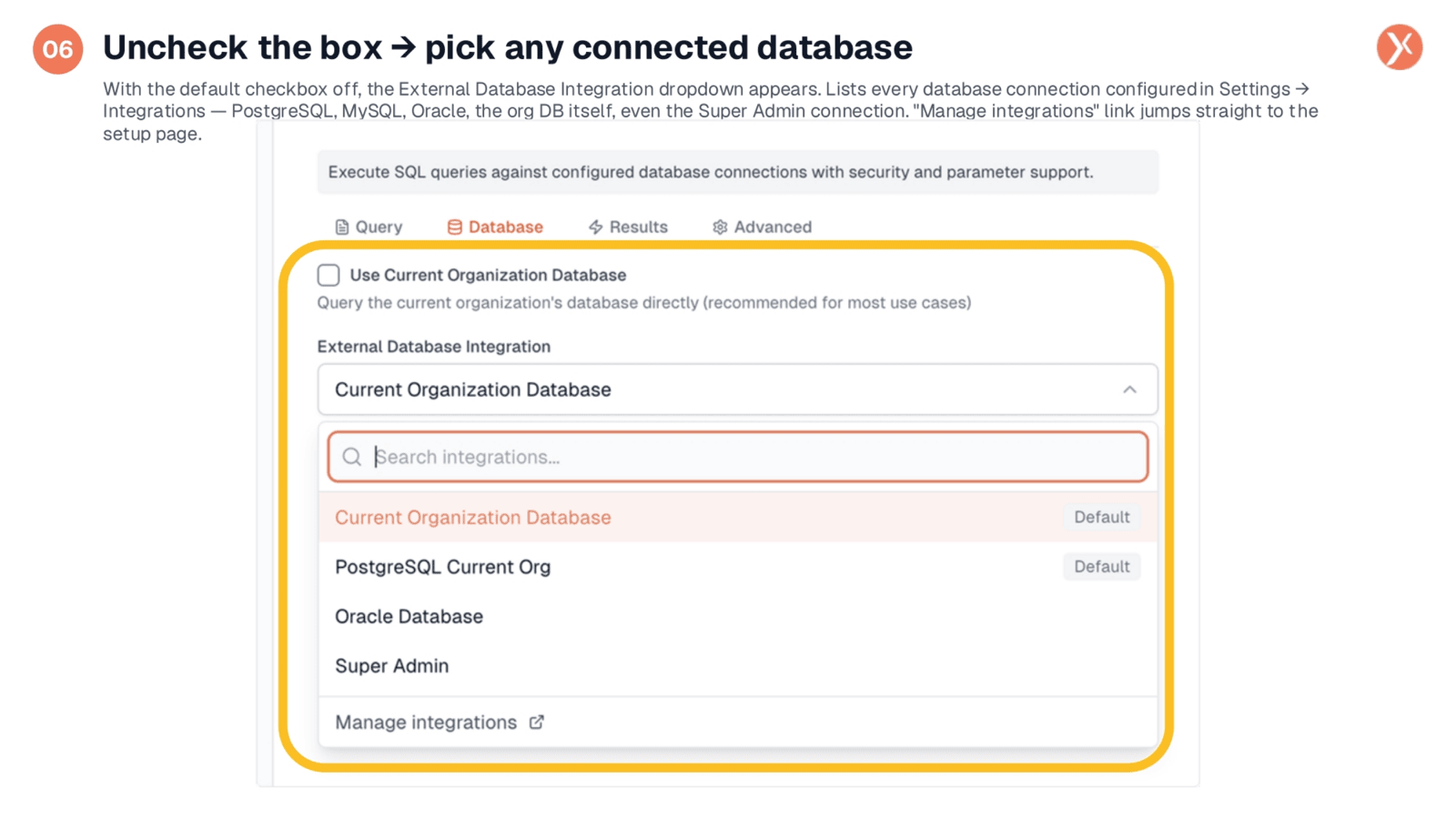This screenshot has height=819, width=1456.
Task: Click the Use Current Organization Database label
Action: tap(488, 275)
